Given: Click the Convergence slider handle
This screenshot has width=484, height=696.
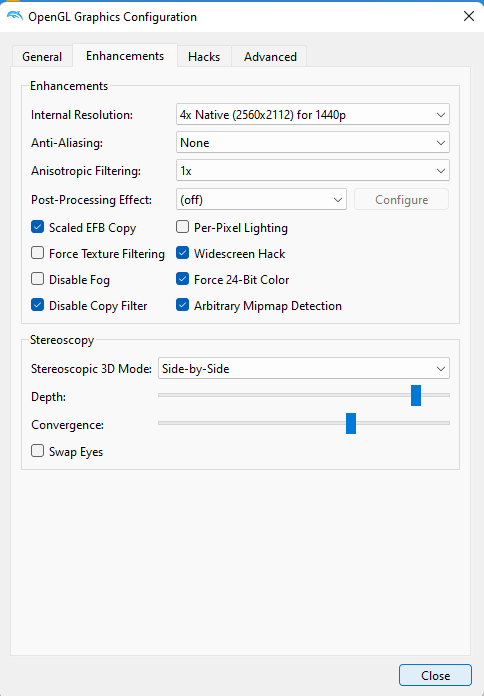Looking at the screenshot, I should point(351,423).
